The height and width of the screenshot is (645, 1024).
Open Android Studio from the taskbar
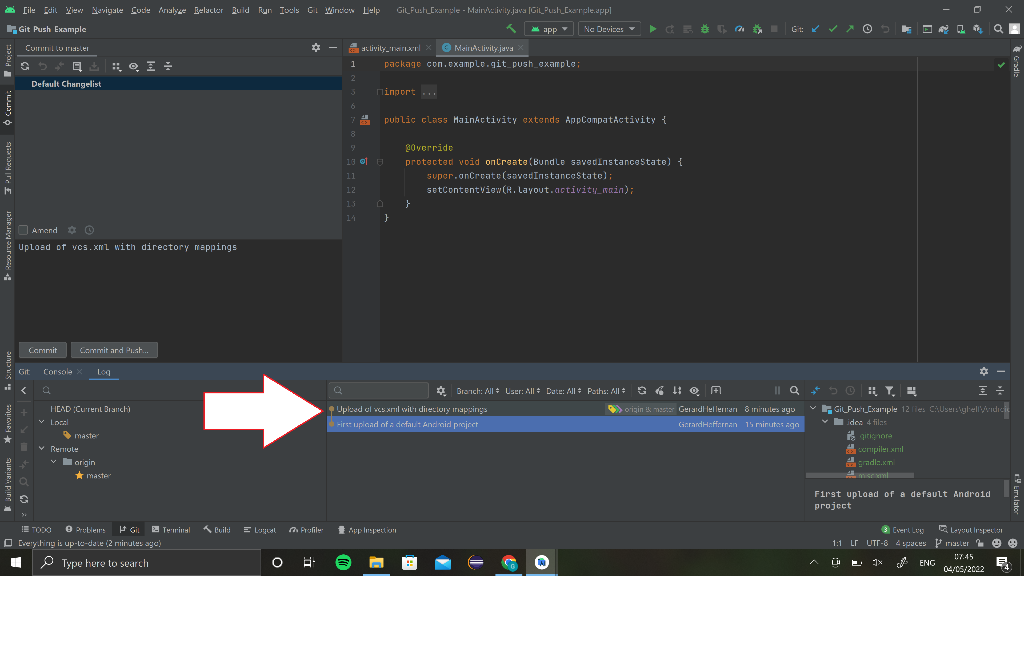click(541, 561)
